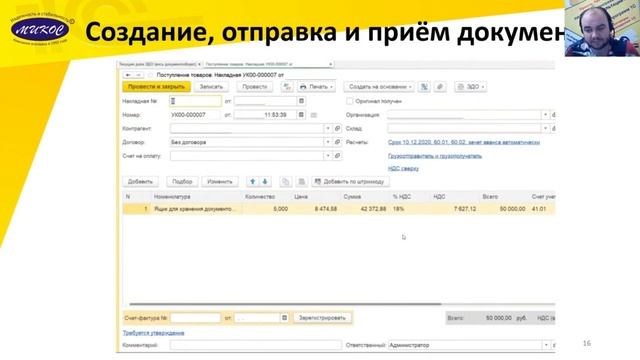Open the linked documents structure icon
Screen dimensions: 640x360
click(424, 87)
